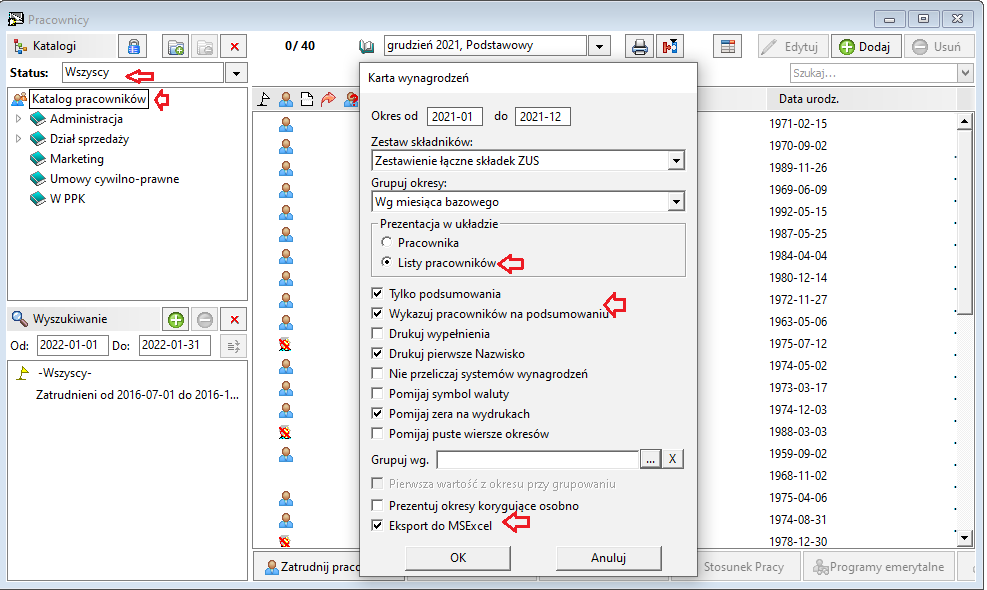
Task: Expand the Administracja tree node
Action: [18, 118]
